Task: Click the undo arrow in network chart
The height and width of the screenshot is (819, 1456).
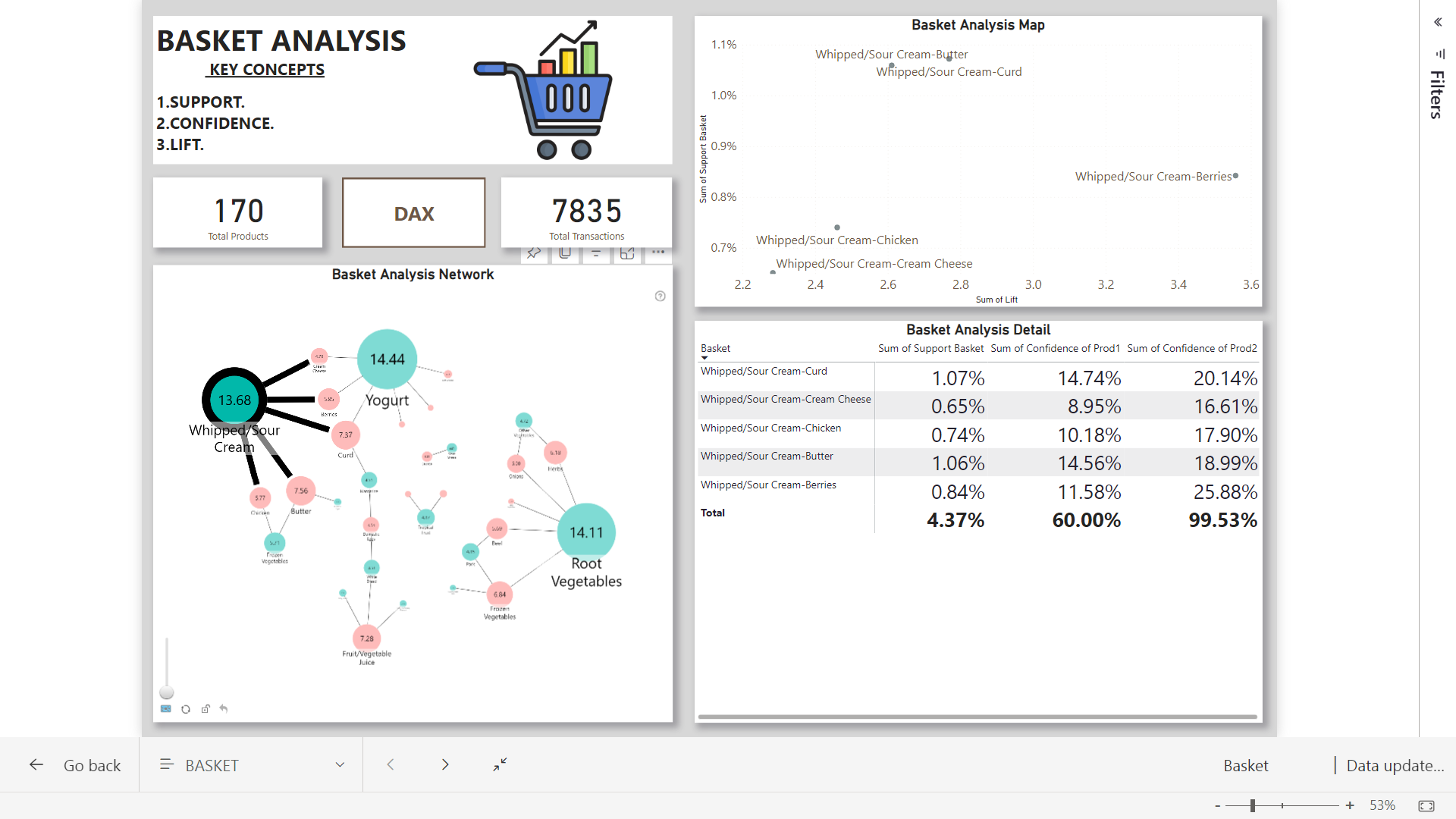Action: pyautogui.click(x=224, y=709)
